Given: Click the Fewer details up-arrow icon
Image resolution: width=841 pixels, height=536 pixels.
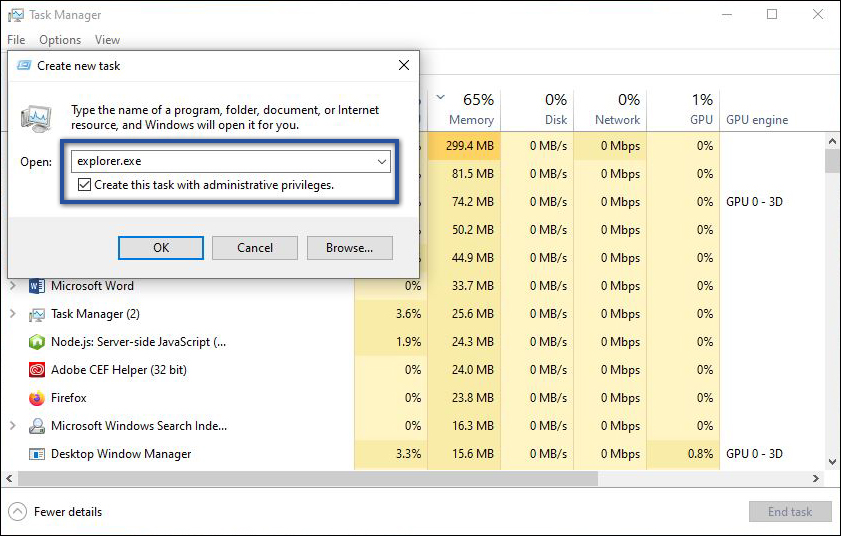Looking at the screenshot, I should coord(17,511).
